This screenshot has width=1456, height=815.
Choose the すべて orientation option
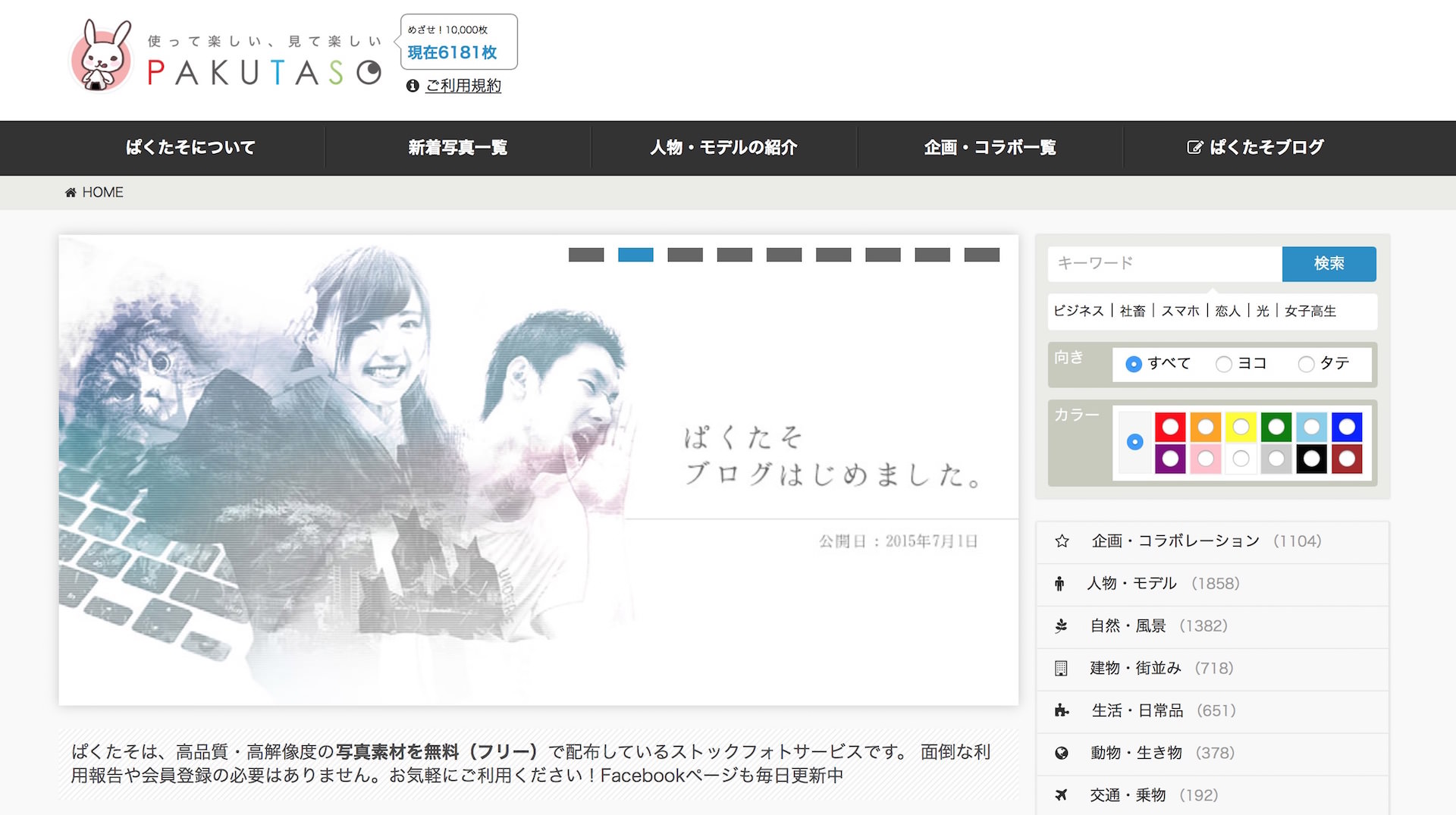(x=1134, y=365)
